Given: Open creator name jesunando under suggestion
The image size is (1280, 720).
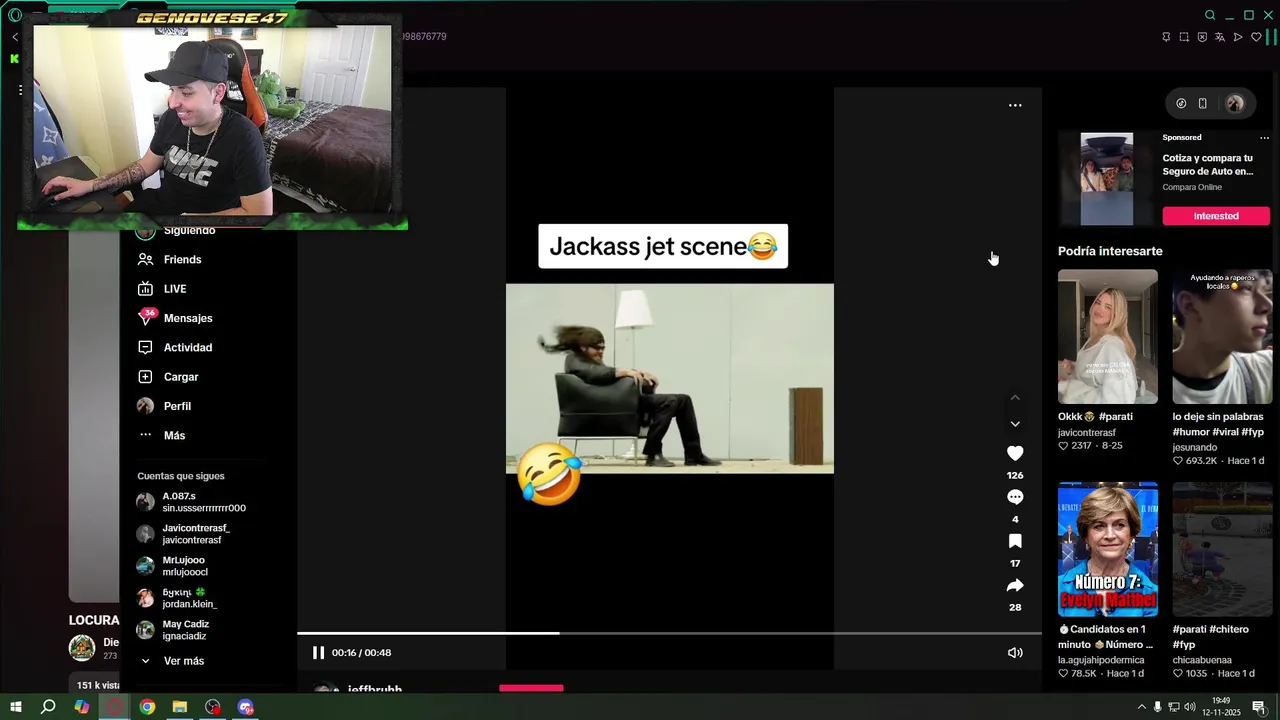Looking at the screenshot, I should [x=1195, y=447].
